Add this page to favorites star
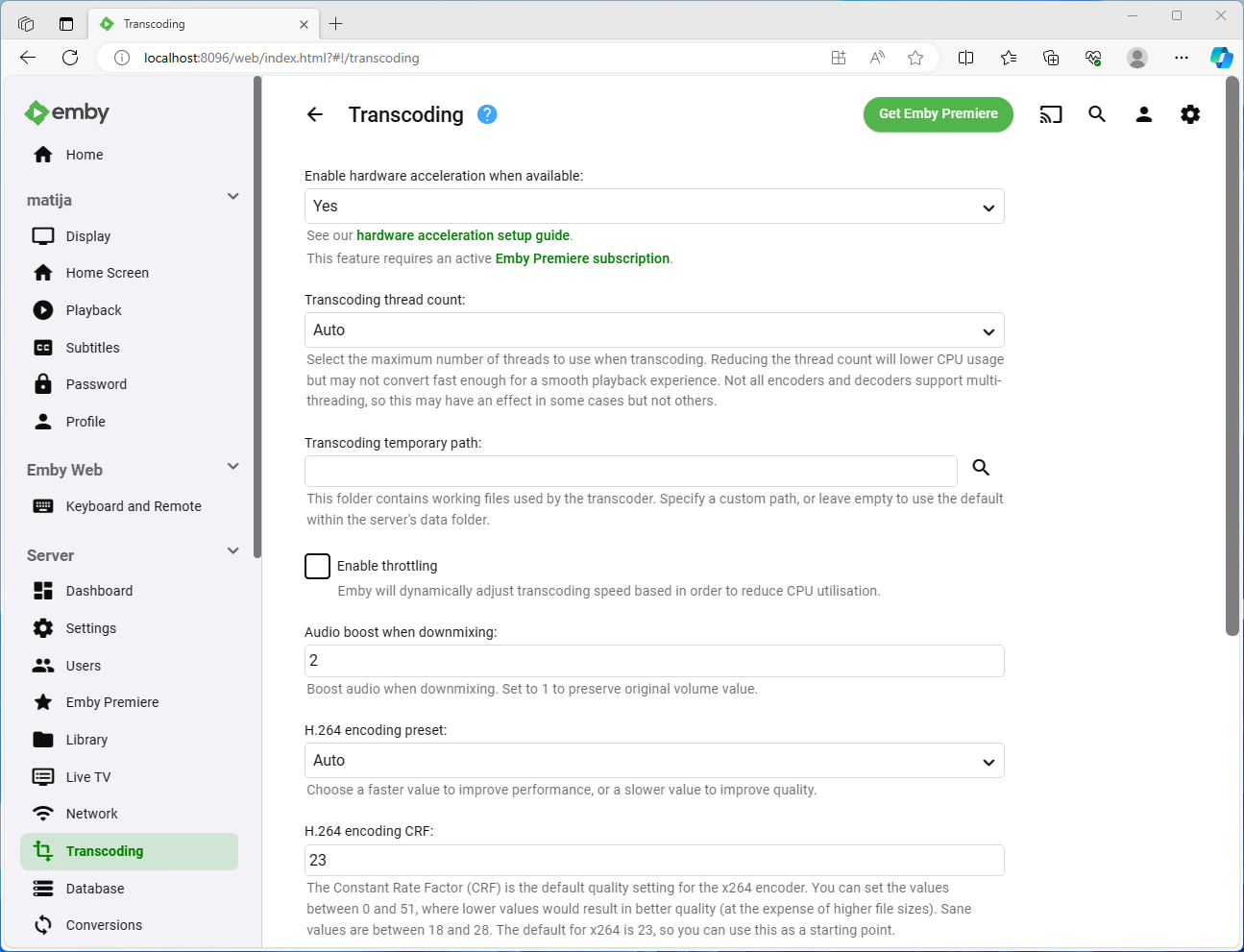 click(915, 58)
